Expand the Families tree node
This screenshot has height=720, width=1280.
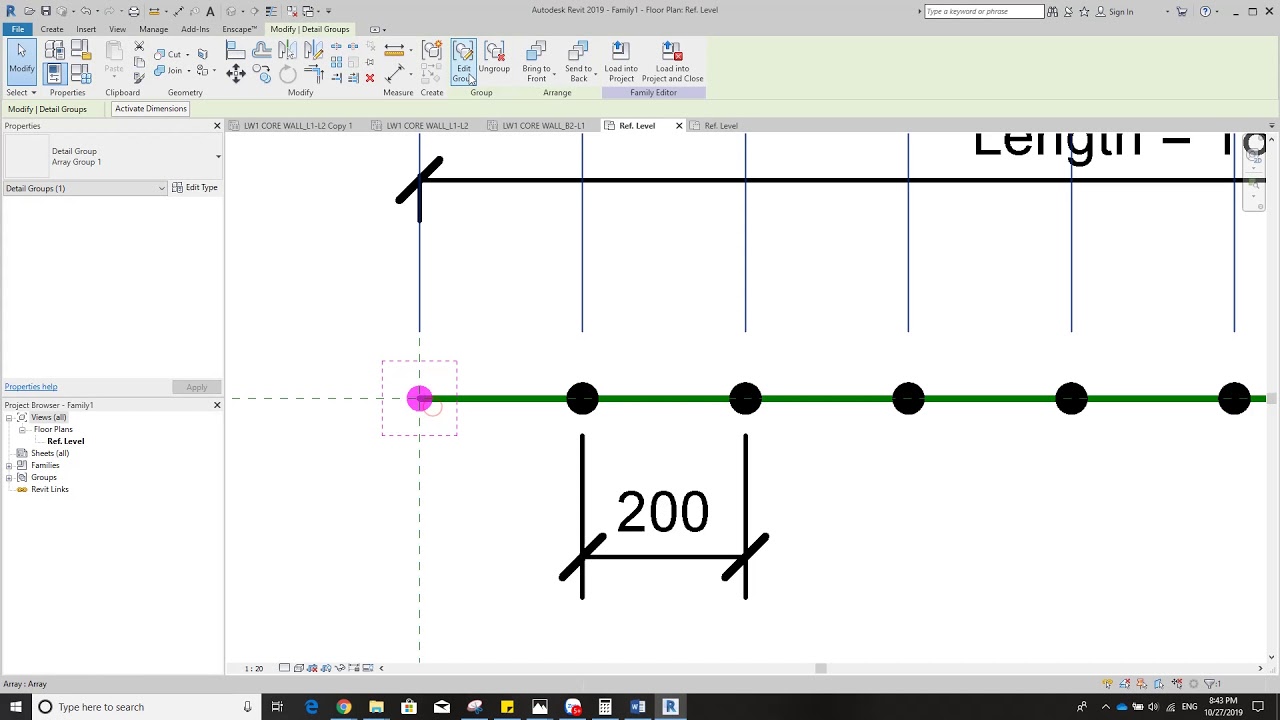coord(10,465)
